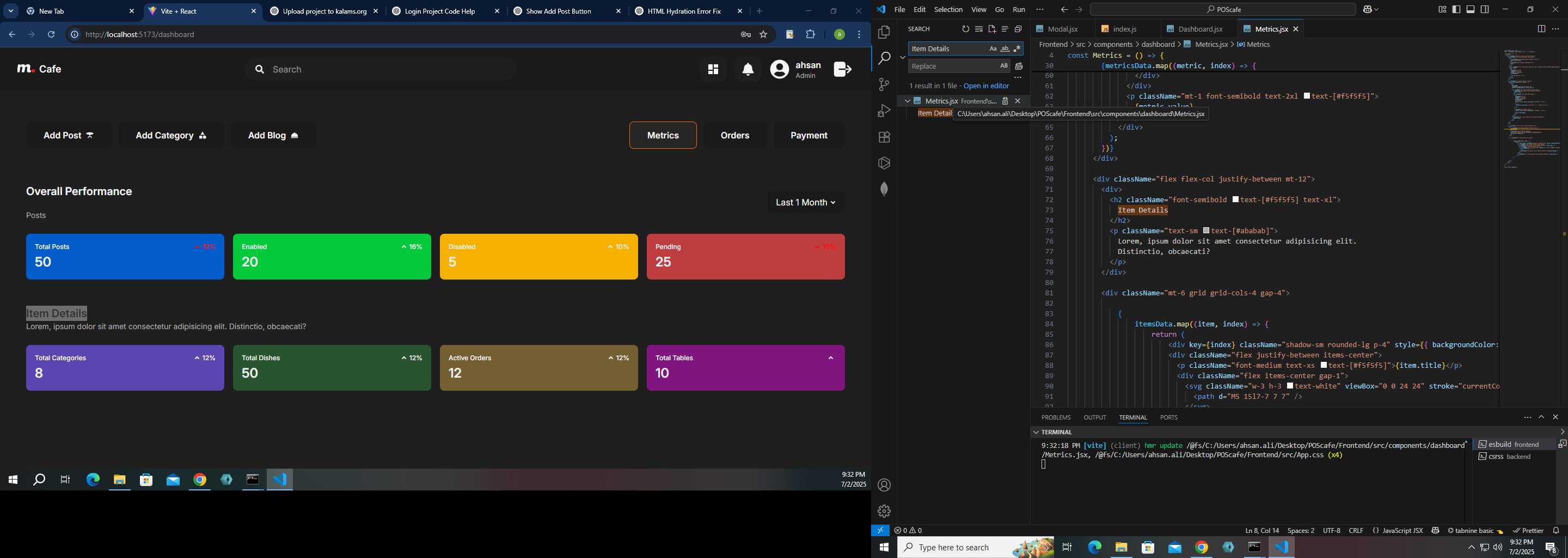
Task: Toggle search details three-dots button
Action: coord(1018,78)
